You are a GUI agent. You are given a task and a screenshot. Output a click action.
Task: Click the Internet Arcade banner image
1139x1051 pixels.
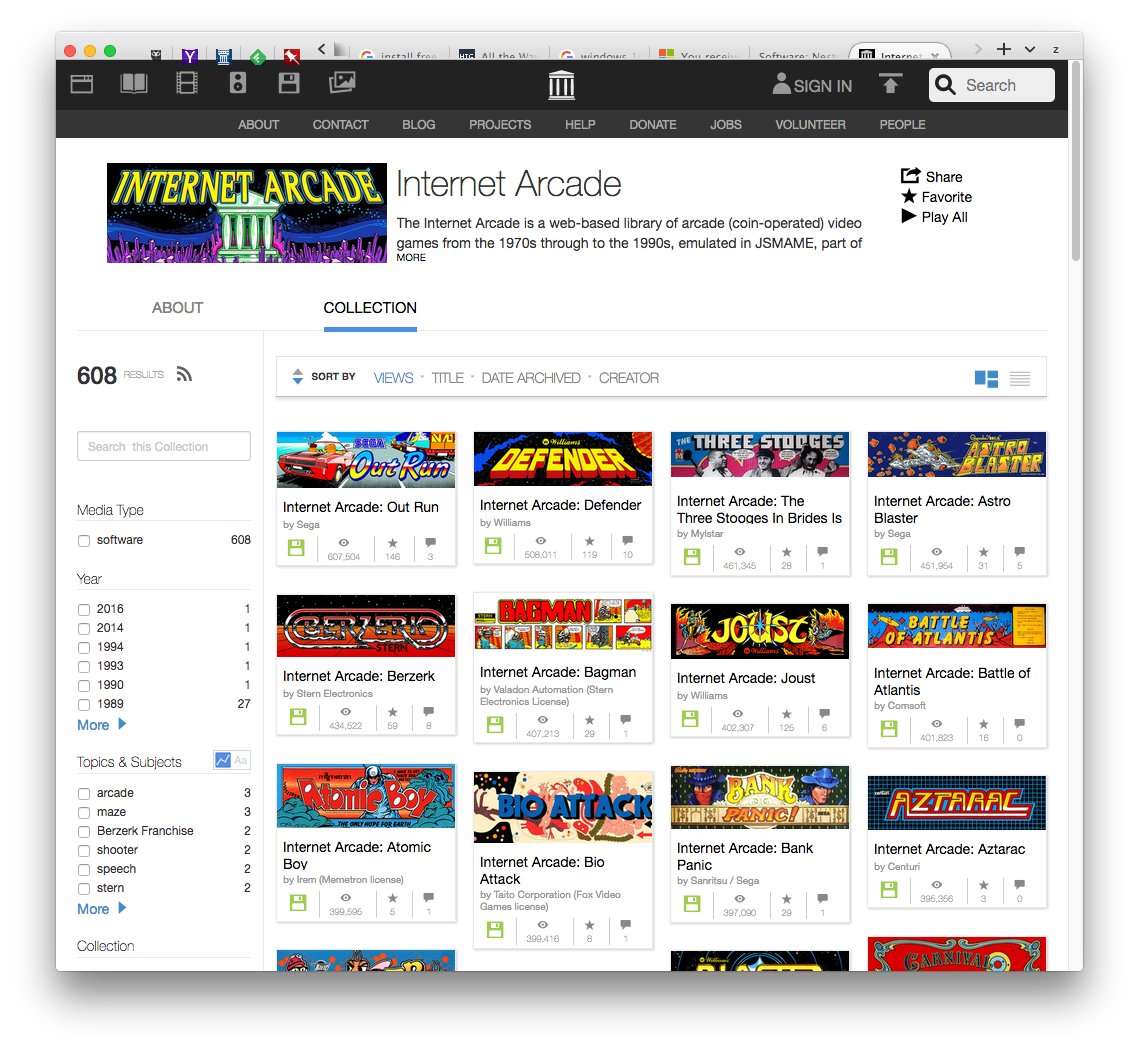[247, 213]
